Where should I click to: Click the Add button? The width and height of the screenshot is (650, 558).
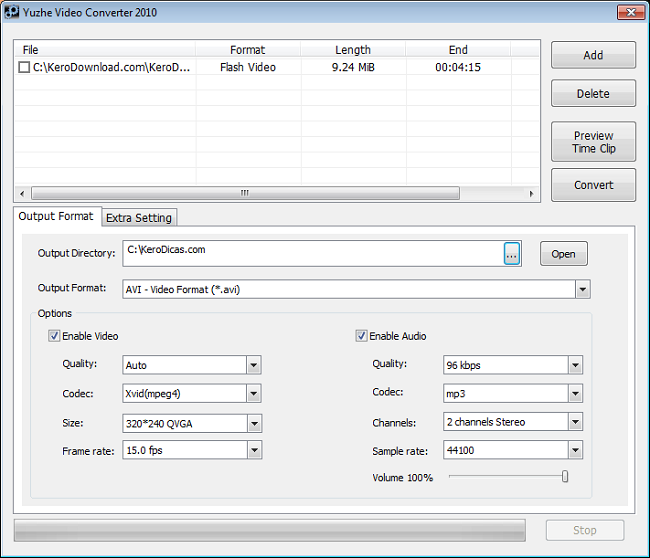593,55
